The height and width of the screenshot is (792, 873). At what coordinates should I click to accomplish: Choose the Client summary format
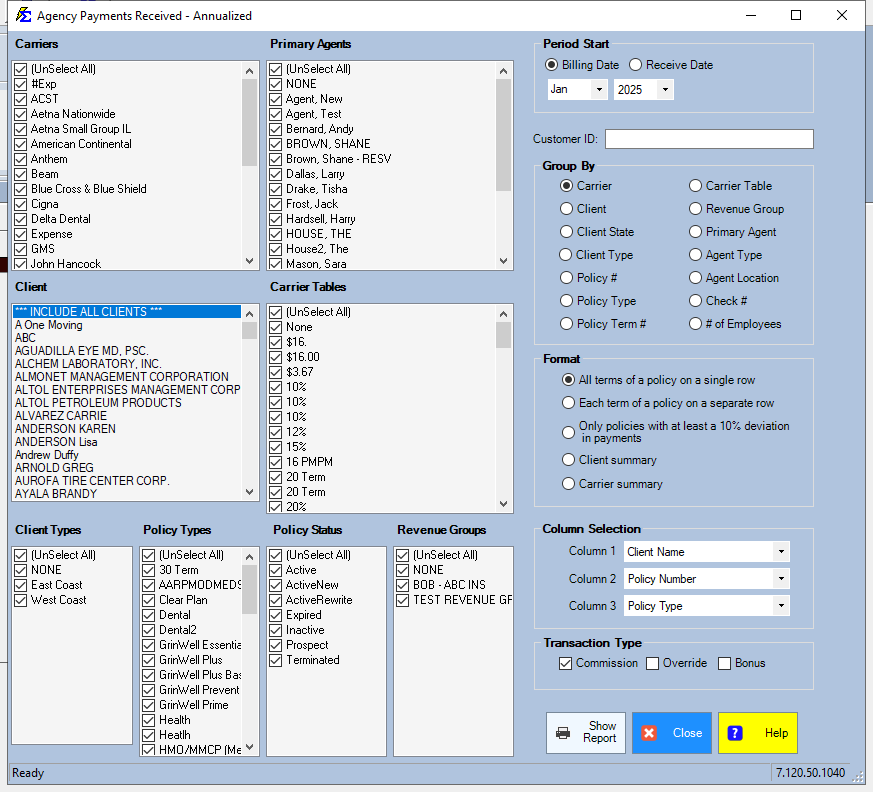pos(568,460)
